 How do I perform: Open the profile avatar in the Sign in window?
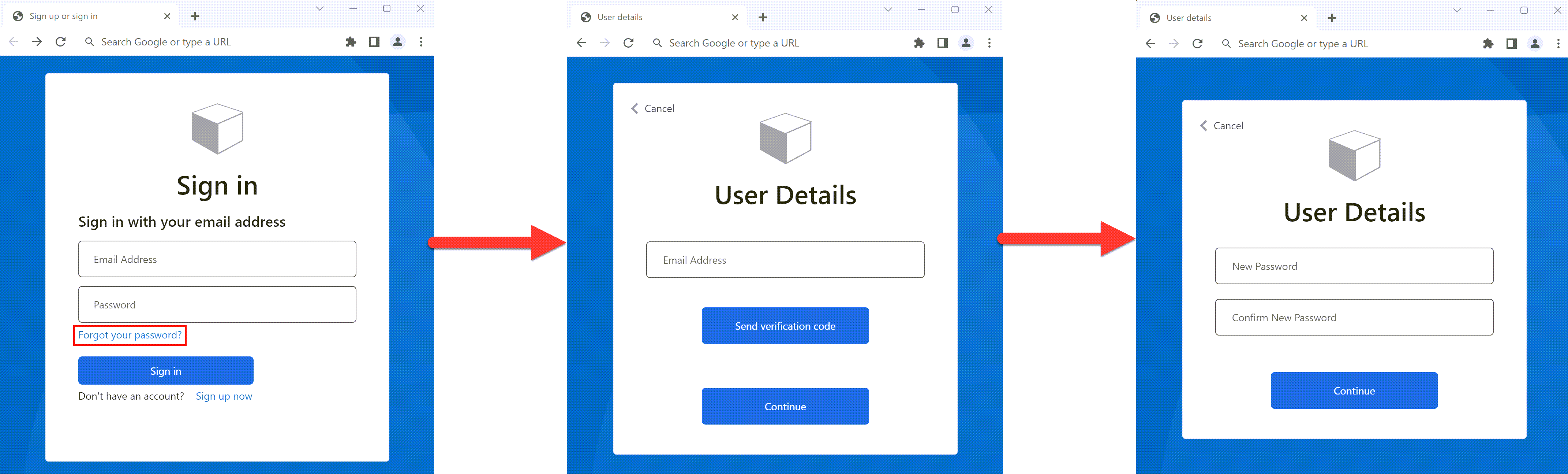coord(397,42)
